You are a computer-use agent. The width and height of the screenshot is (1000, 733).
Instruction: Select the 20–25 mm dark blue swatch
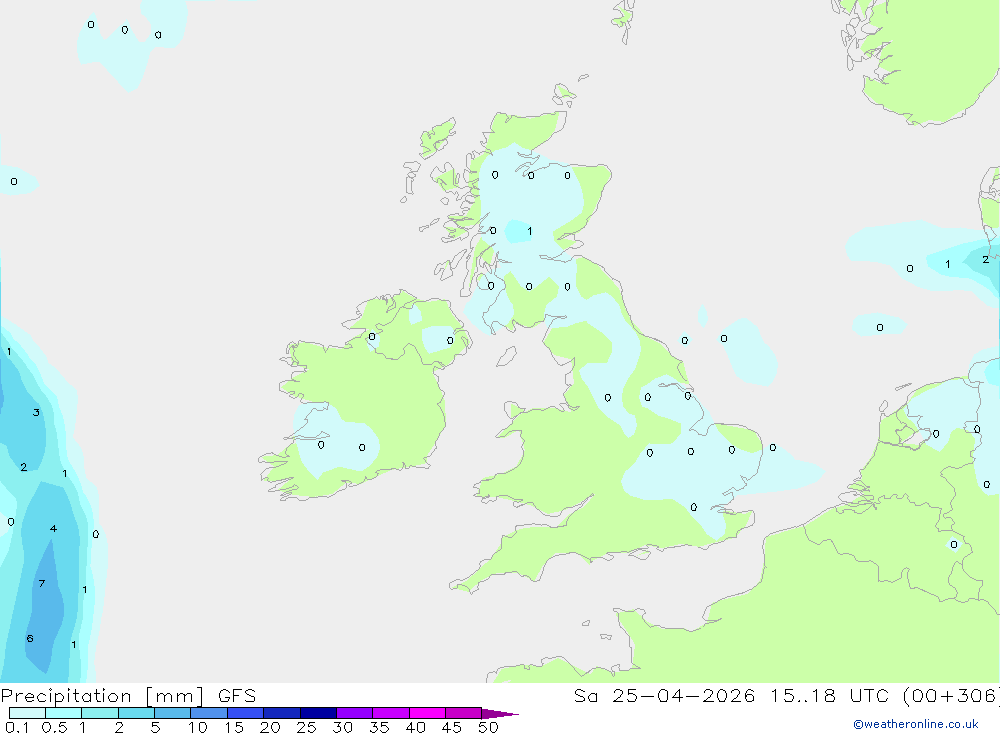(282, 713)
